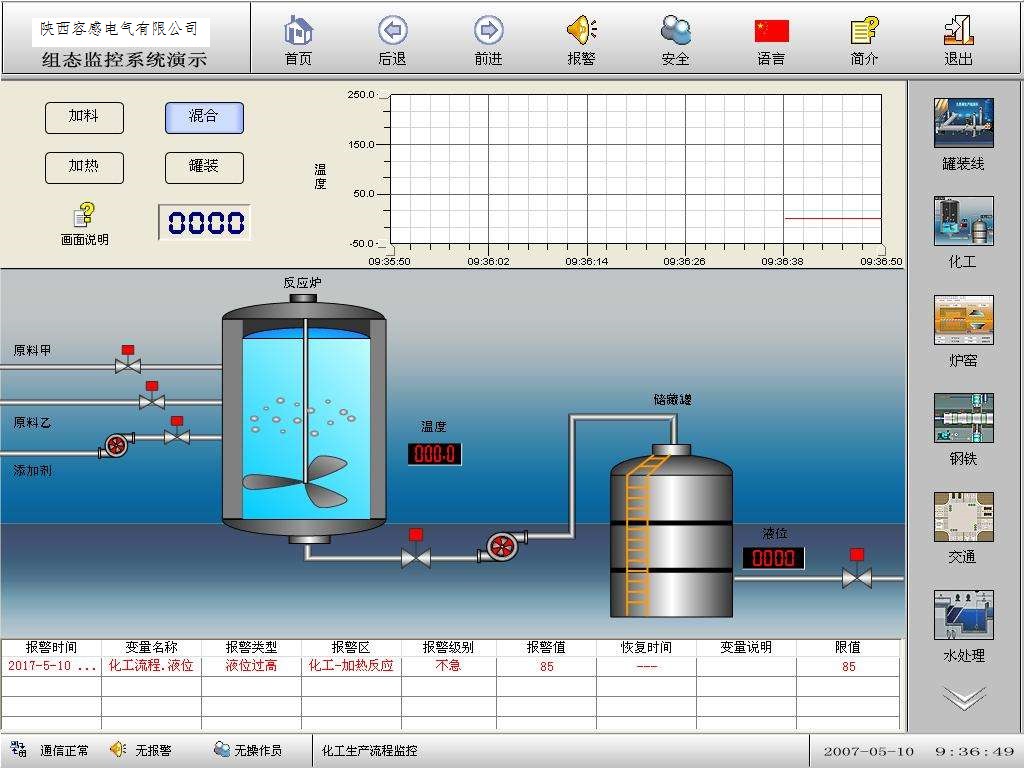Open the 交通 demo thumbnail
Image resolution: width=1024 pixels, height=768 pixels.
tap(963, 517)
